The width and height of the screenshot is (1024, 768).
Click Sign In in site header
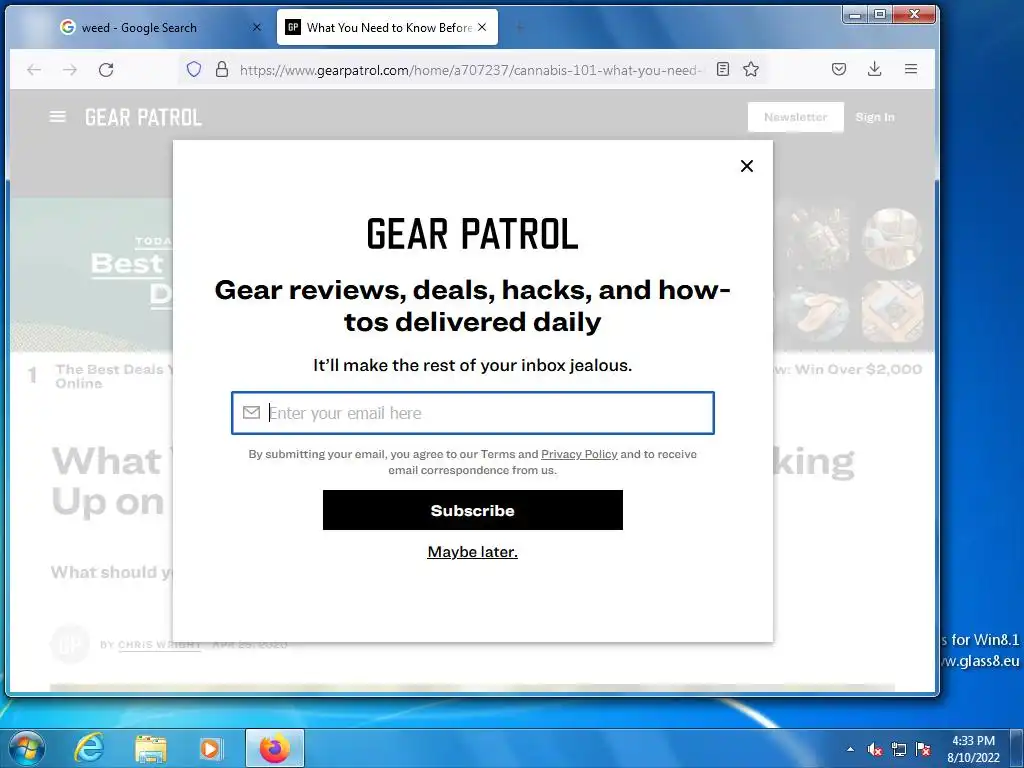click(x=875, y=117)
